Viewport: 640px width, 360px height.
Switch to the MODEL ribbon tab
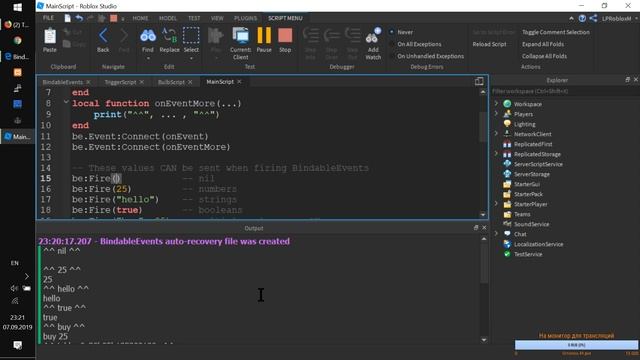pyautogui.click(x=168, y=18)
